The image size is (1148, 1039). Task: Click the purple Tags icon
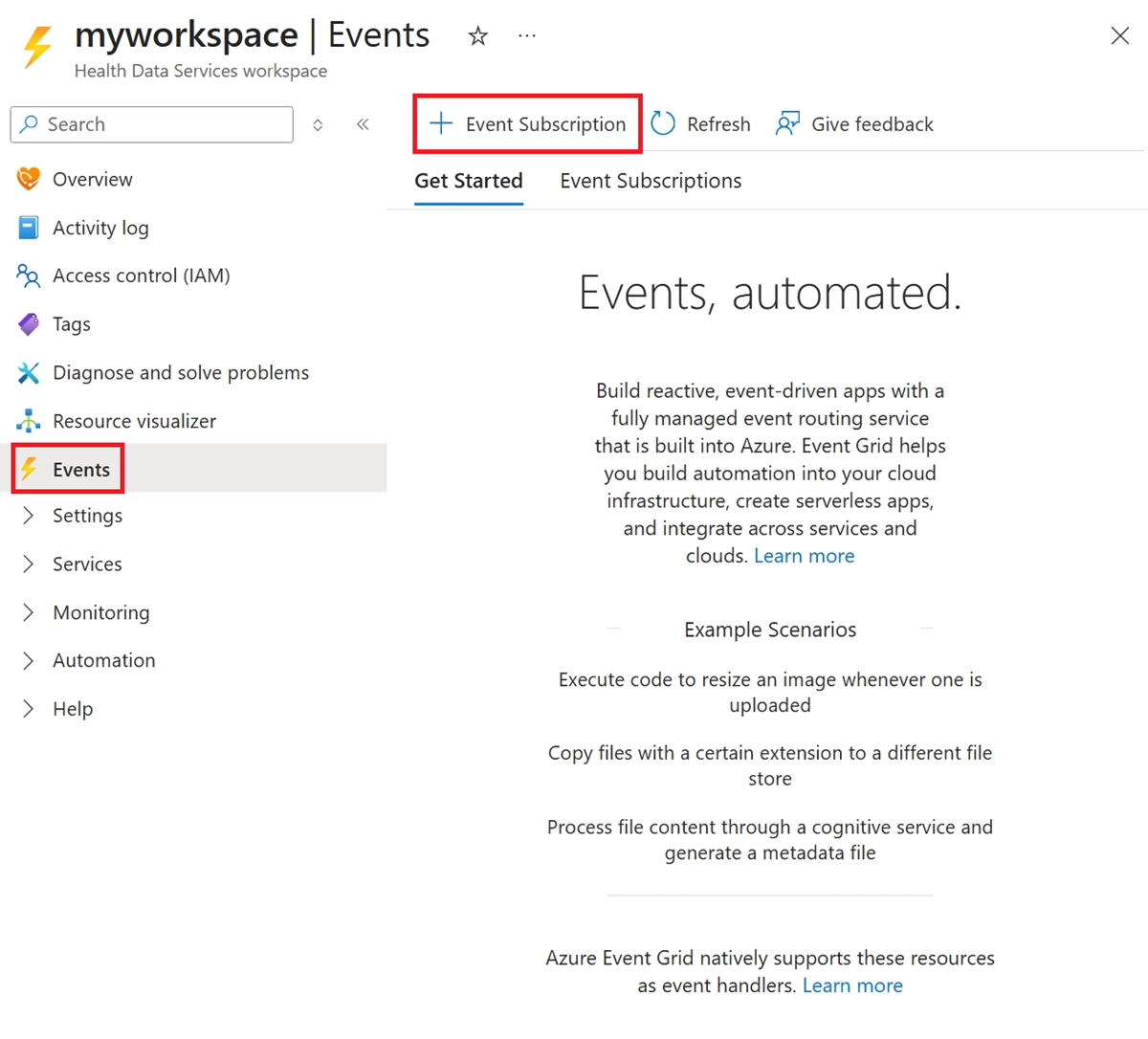pyautogui.click(x=29, y=324)
